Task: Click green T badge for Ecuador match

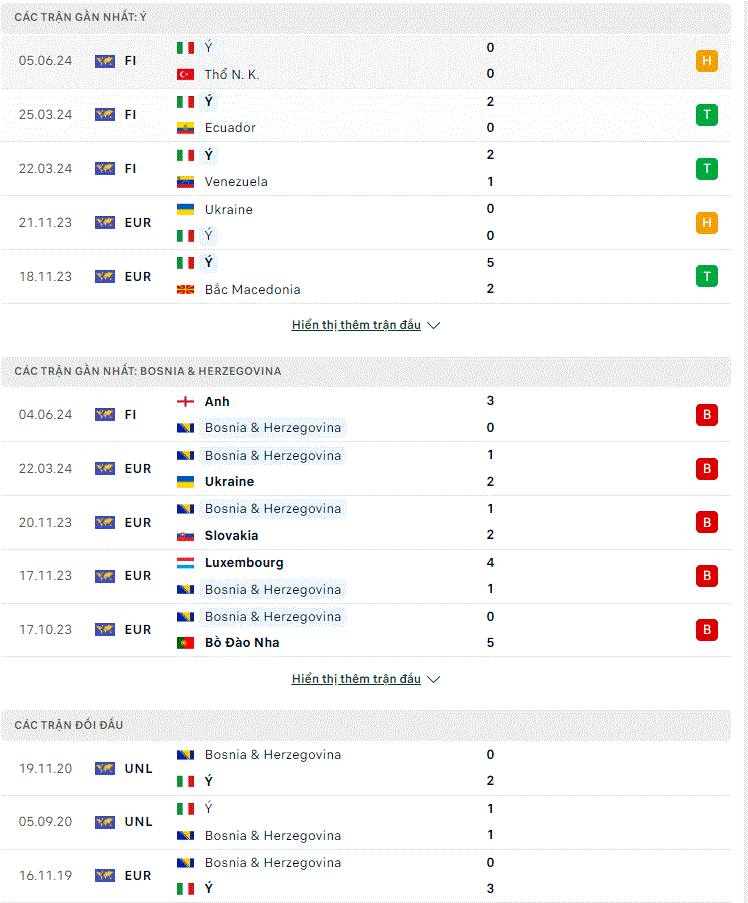Action: click(x=707, y=115)
